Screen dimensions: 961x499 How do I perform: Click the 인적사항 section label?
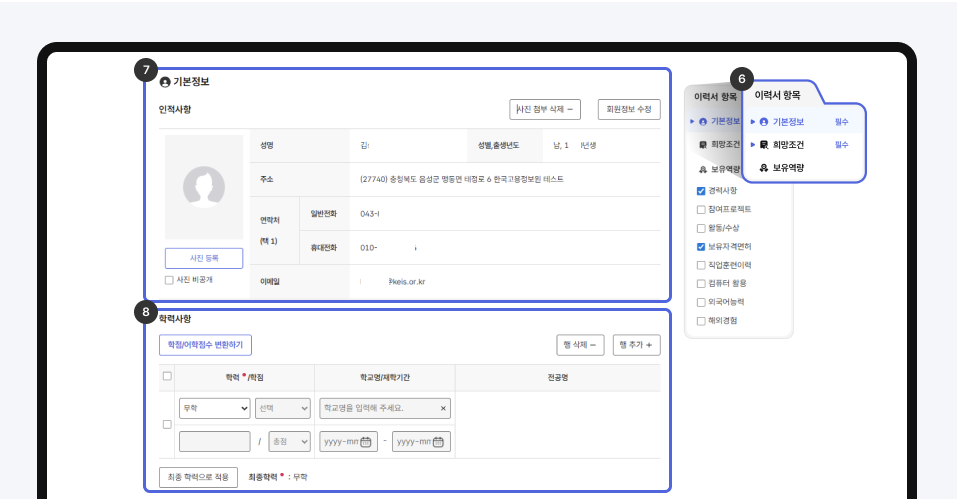pyautogui.click(x=175, y=109)
